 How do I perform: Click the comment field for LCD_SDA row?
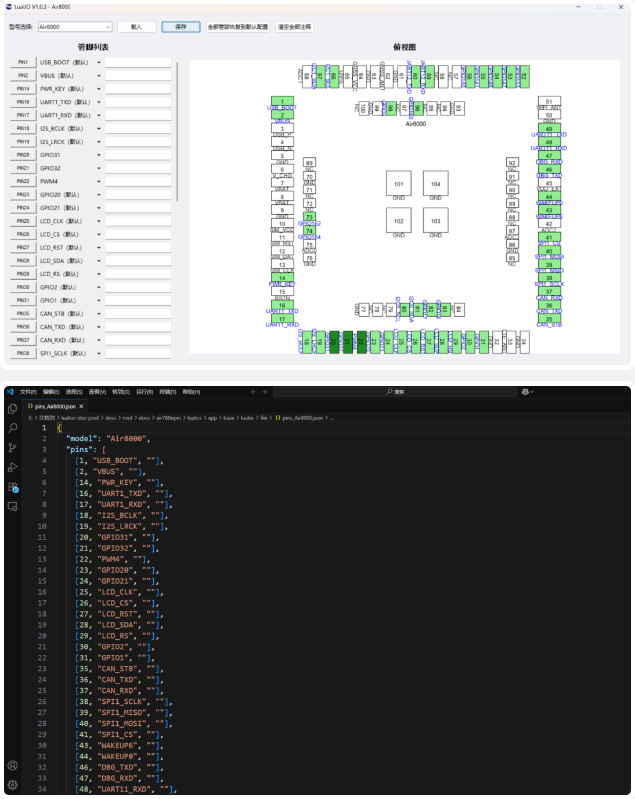[x=138, y=261]
